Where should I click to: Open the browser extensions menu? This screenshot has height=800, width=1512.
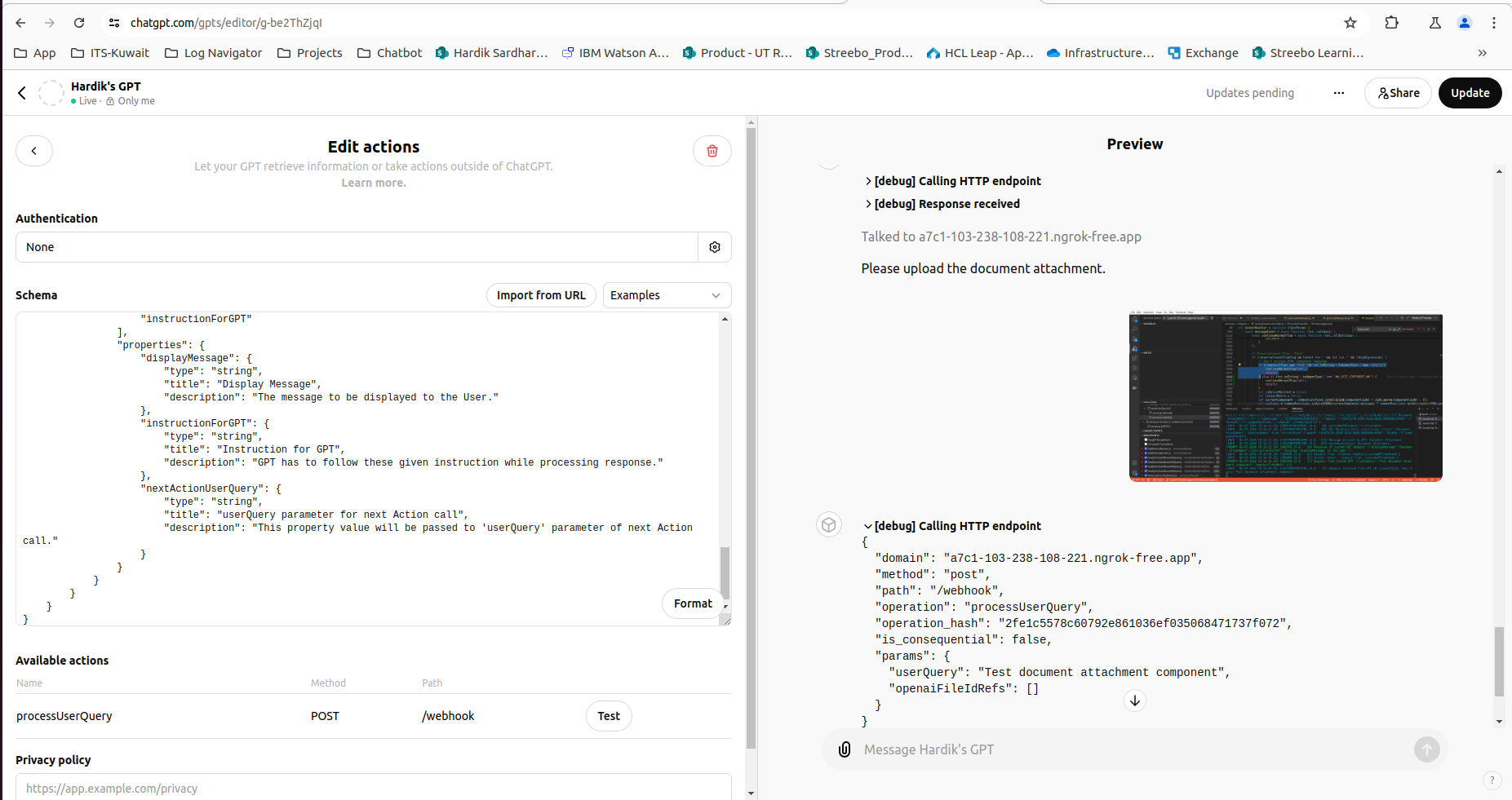1392,23
